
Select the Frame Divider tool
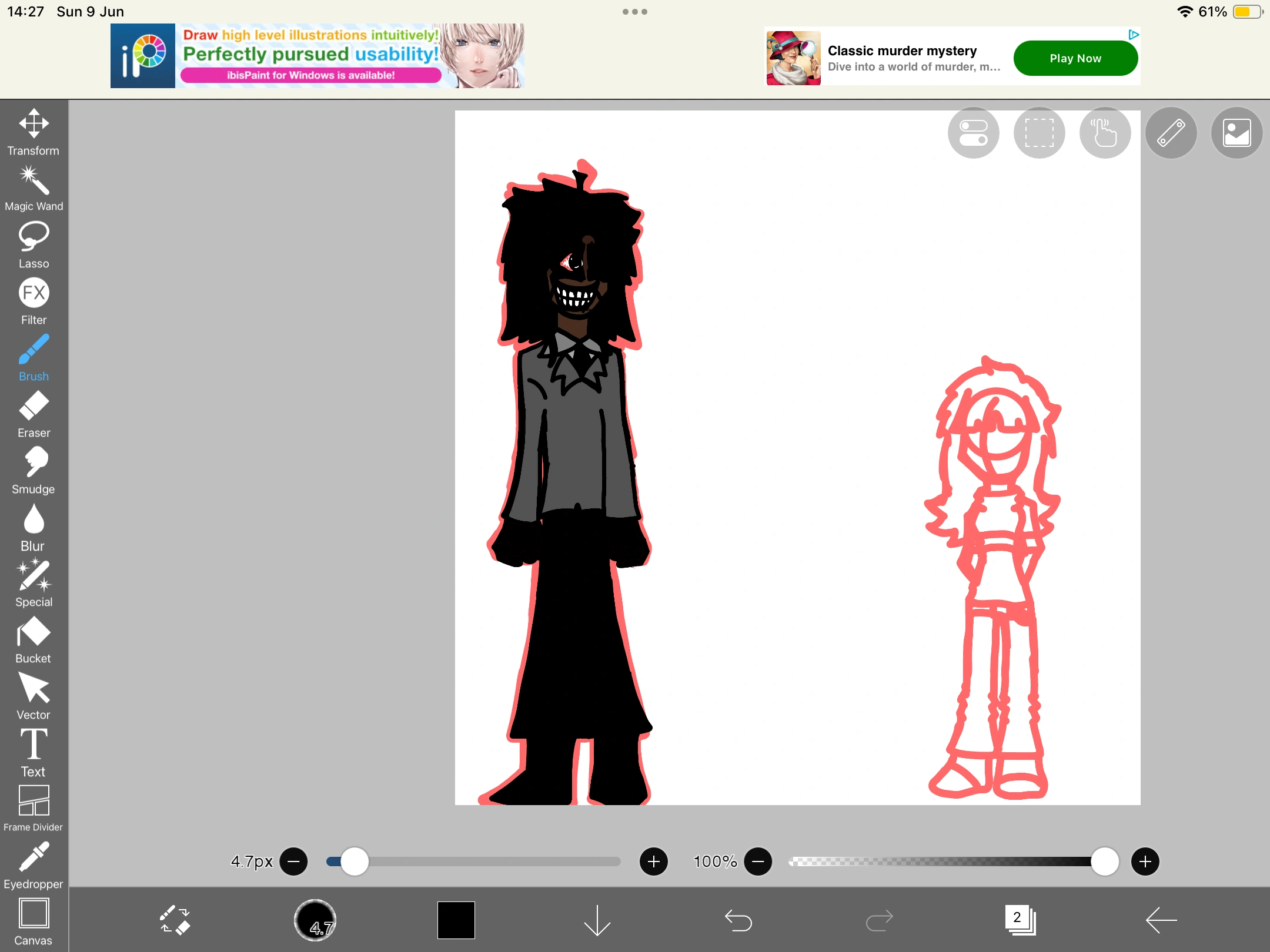click(34, 809)
